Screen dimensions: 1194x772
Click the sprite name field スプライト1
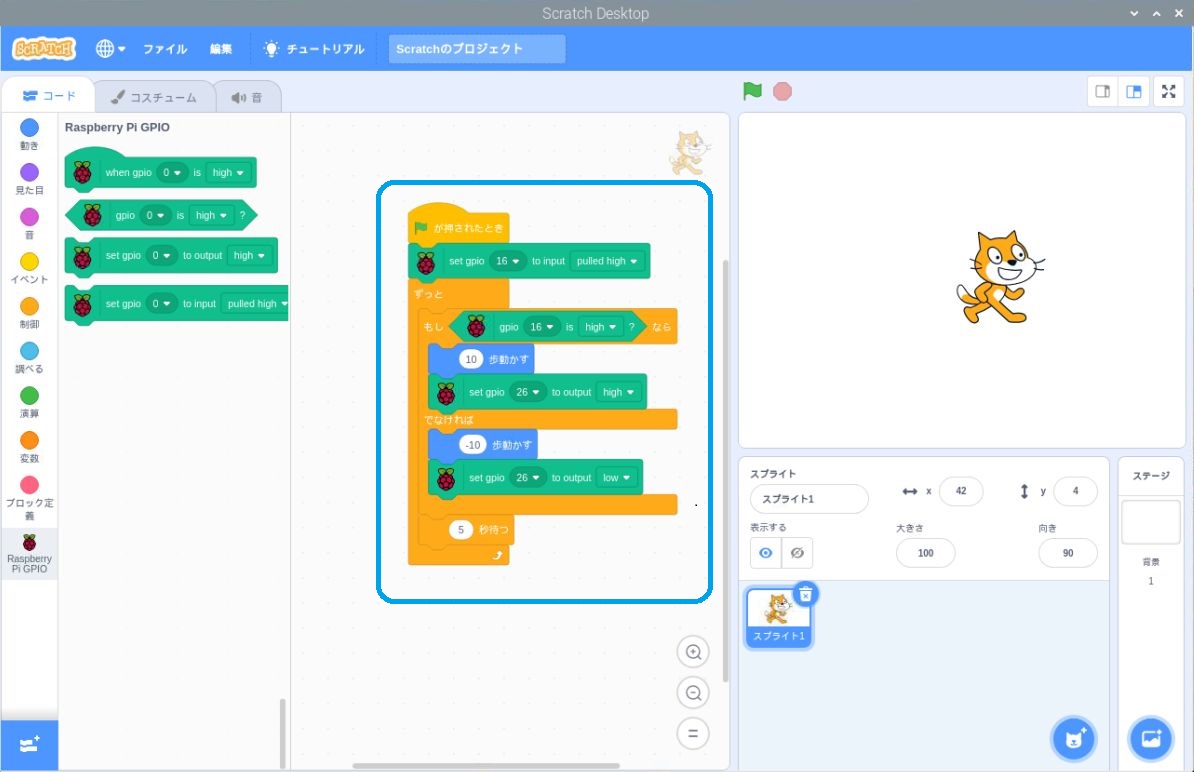pyautogui.click(x=809, y=499)
